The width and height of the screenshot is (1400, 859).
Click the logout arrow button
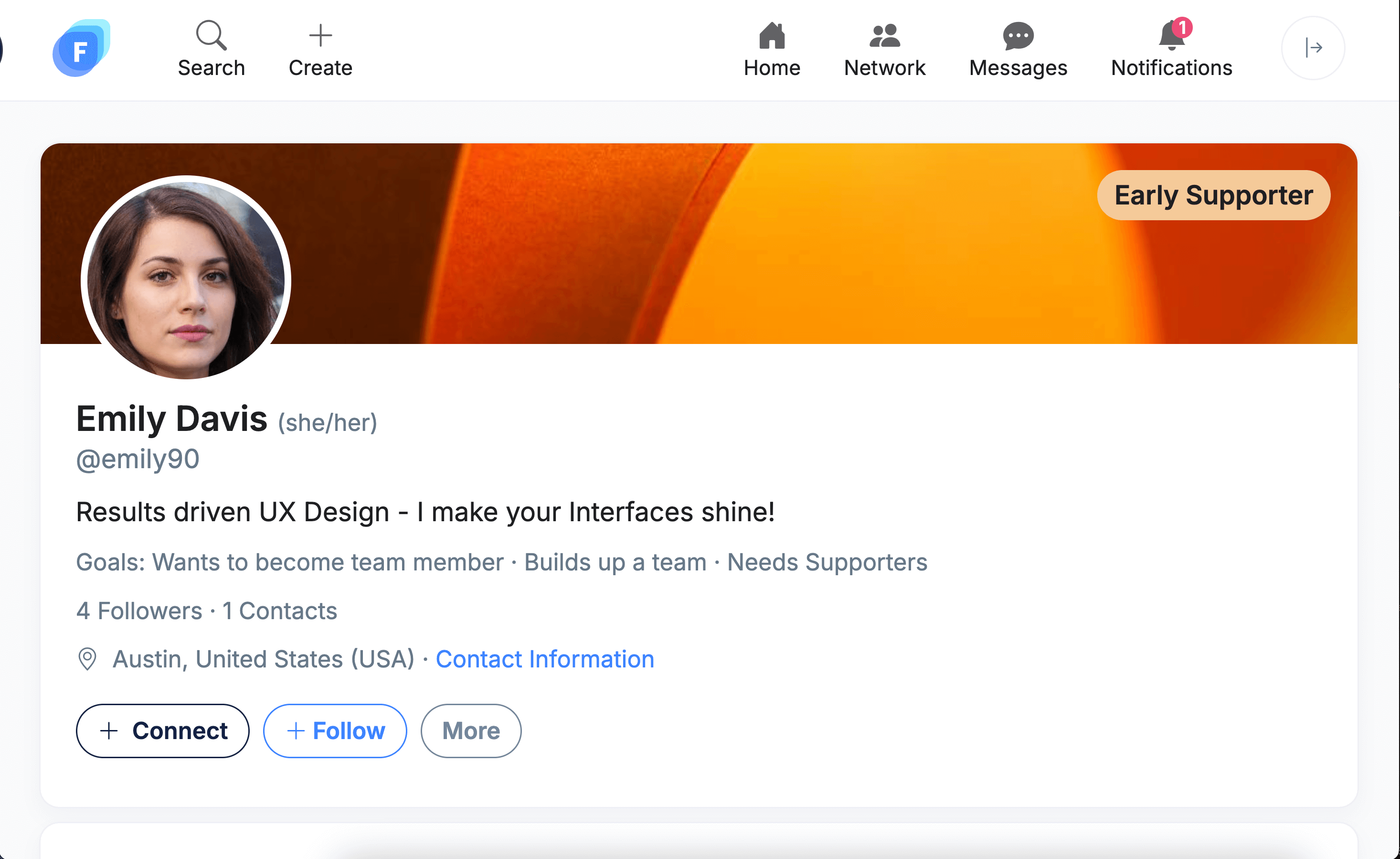tap(1313, 48)
